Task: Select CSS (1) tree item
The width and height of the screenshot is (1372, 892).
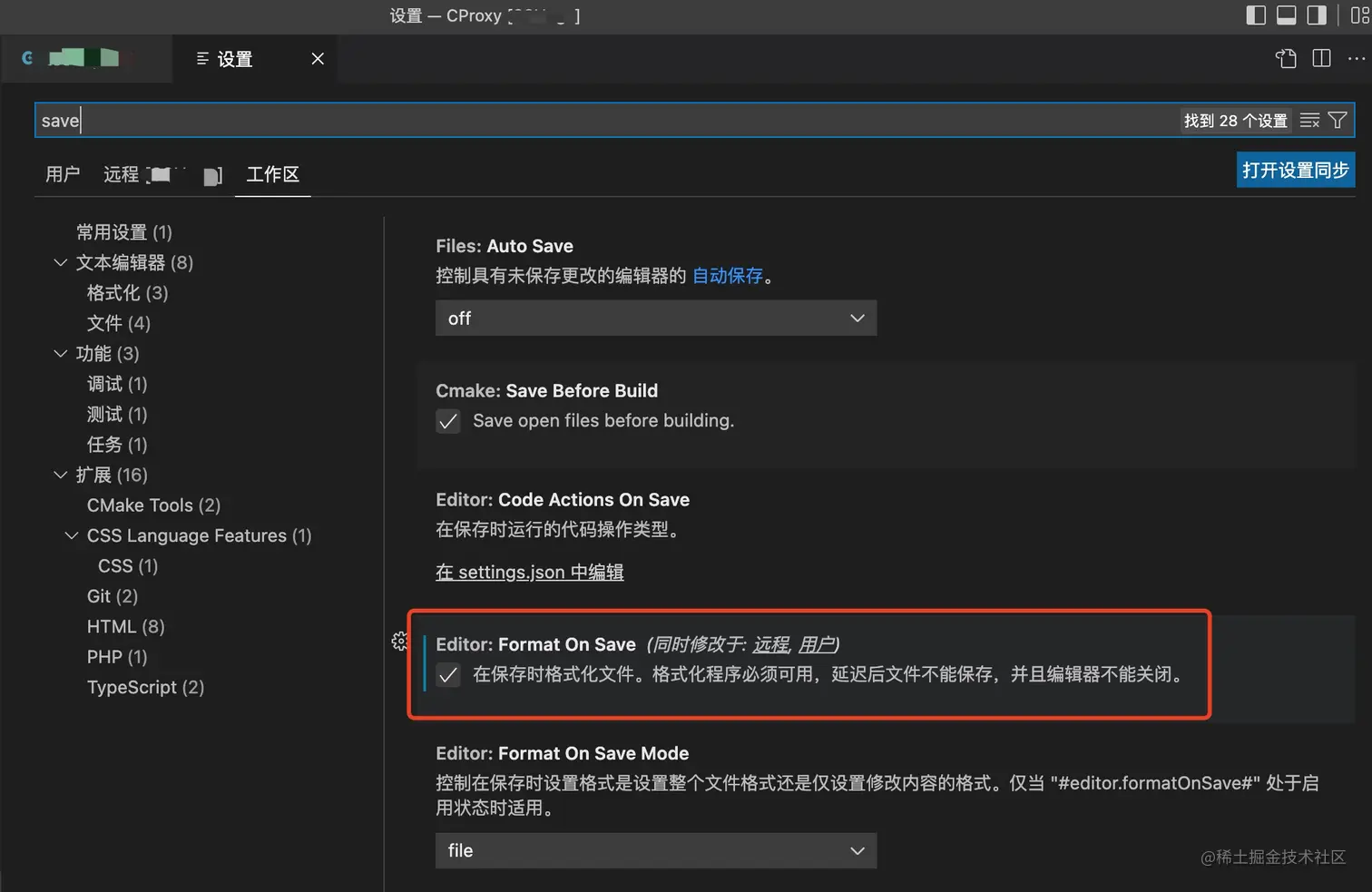Action: 128,566
